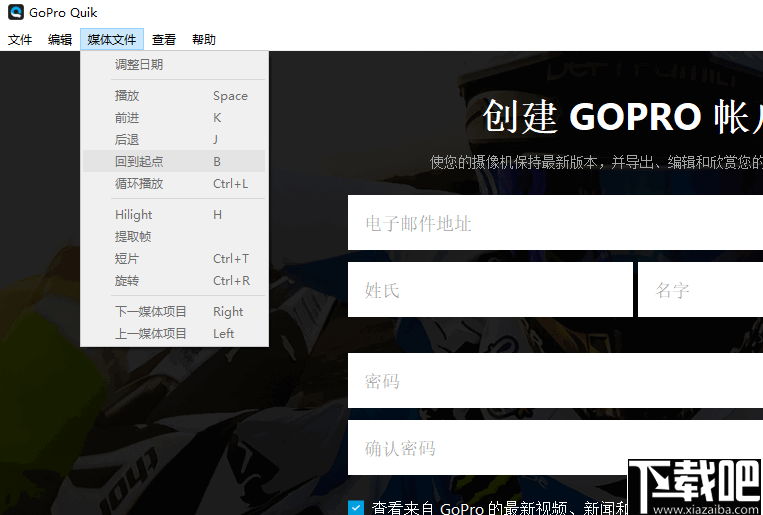Open the 文件 menu
Screen dimensions: 763x515
(x=20, y=39)
